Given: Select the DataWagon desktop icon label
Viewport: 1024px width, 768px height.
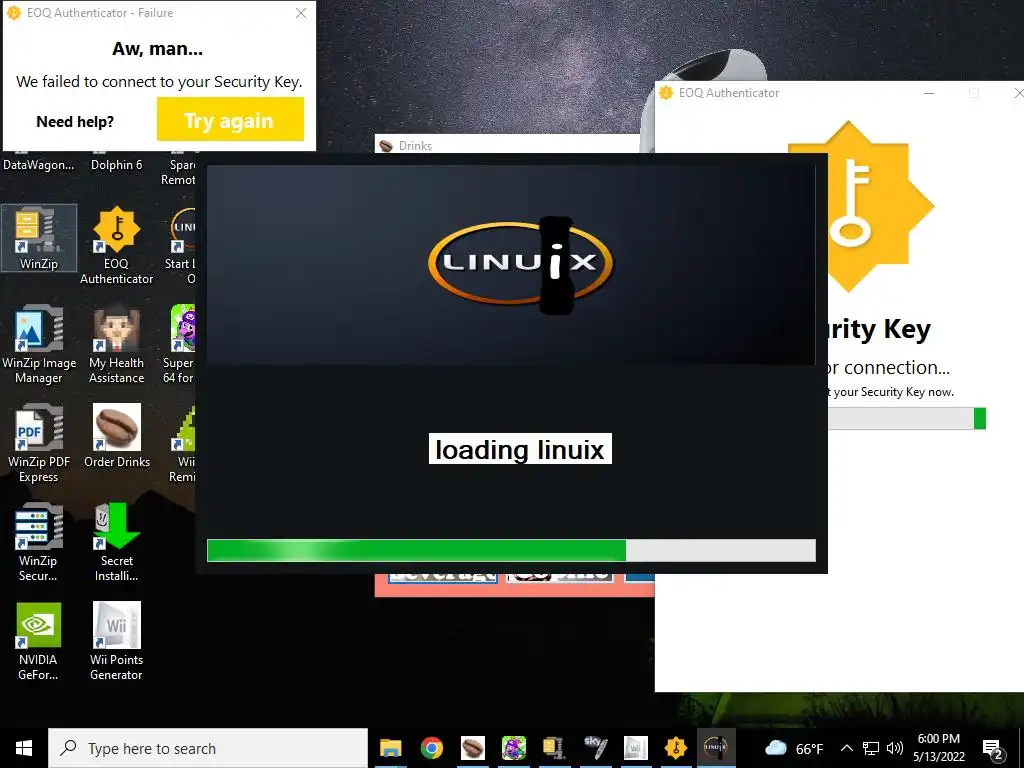Looking at the screenshot, I should click(x=39, y=165).
